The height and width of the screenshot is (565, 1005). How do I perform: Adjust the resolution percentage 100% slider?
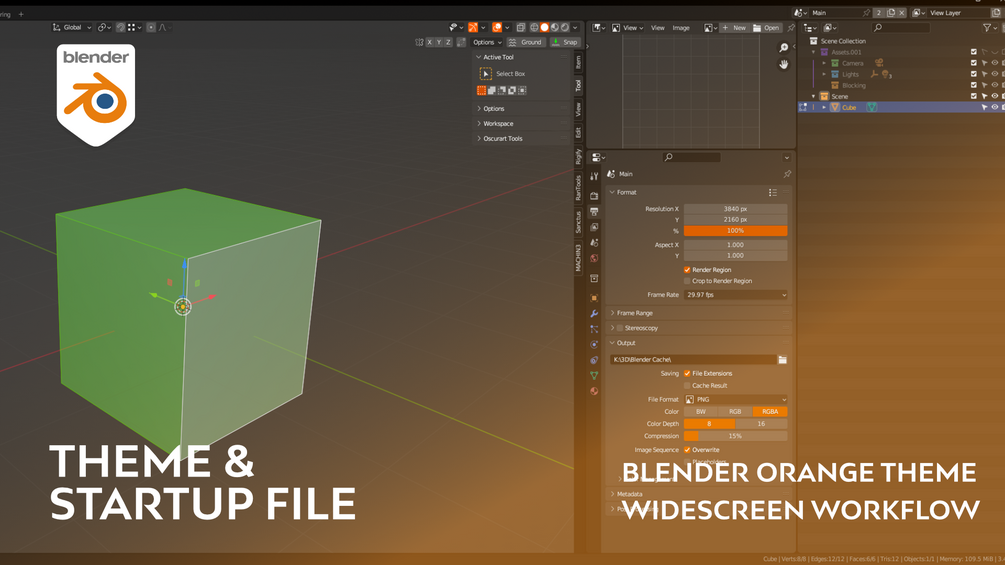[736, 231]
